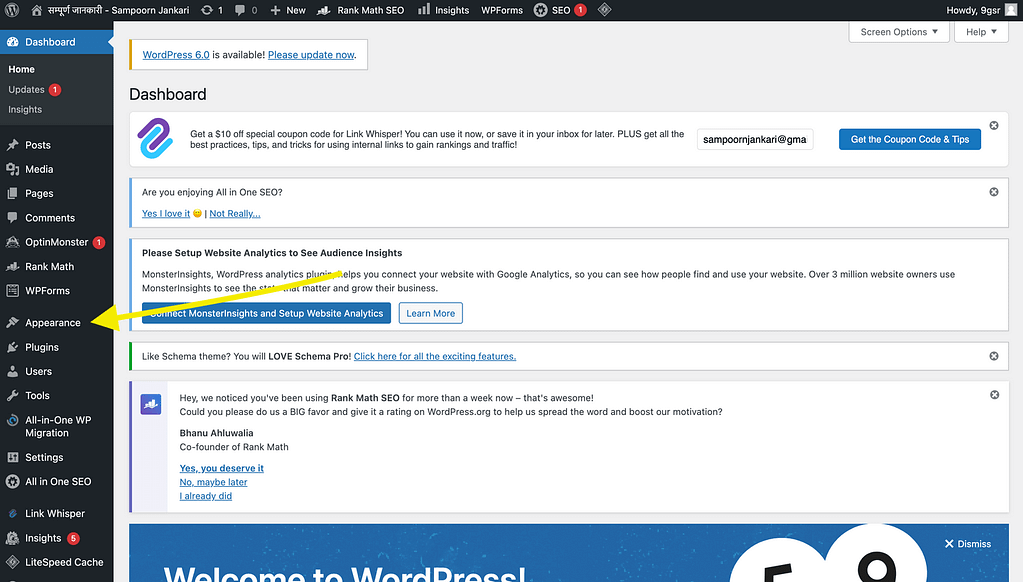Click the Not Really... link
Screen dimensions: 1023x582
[235, 213]
